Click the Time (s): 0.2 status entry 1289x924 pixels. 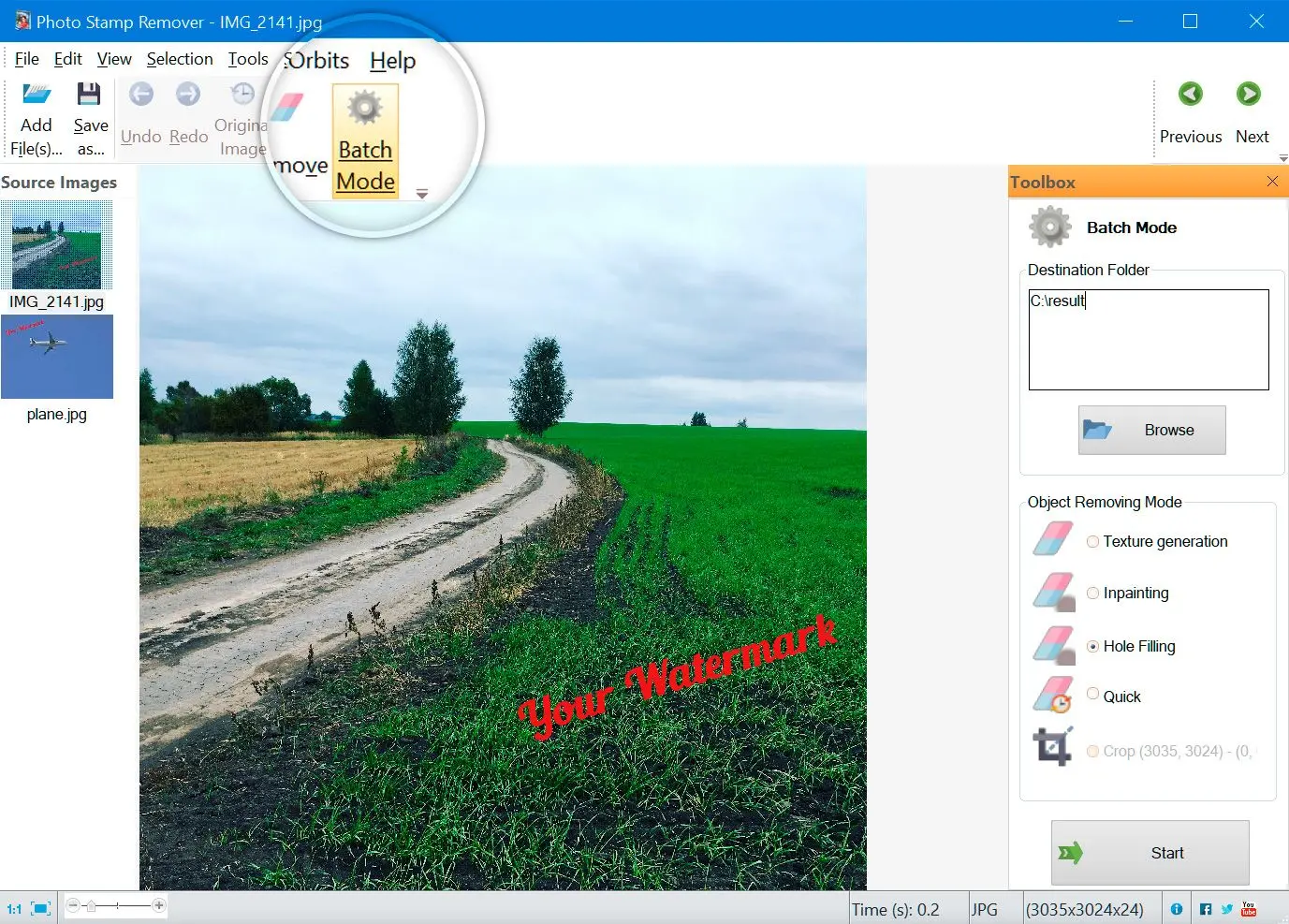[895, 909]
